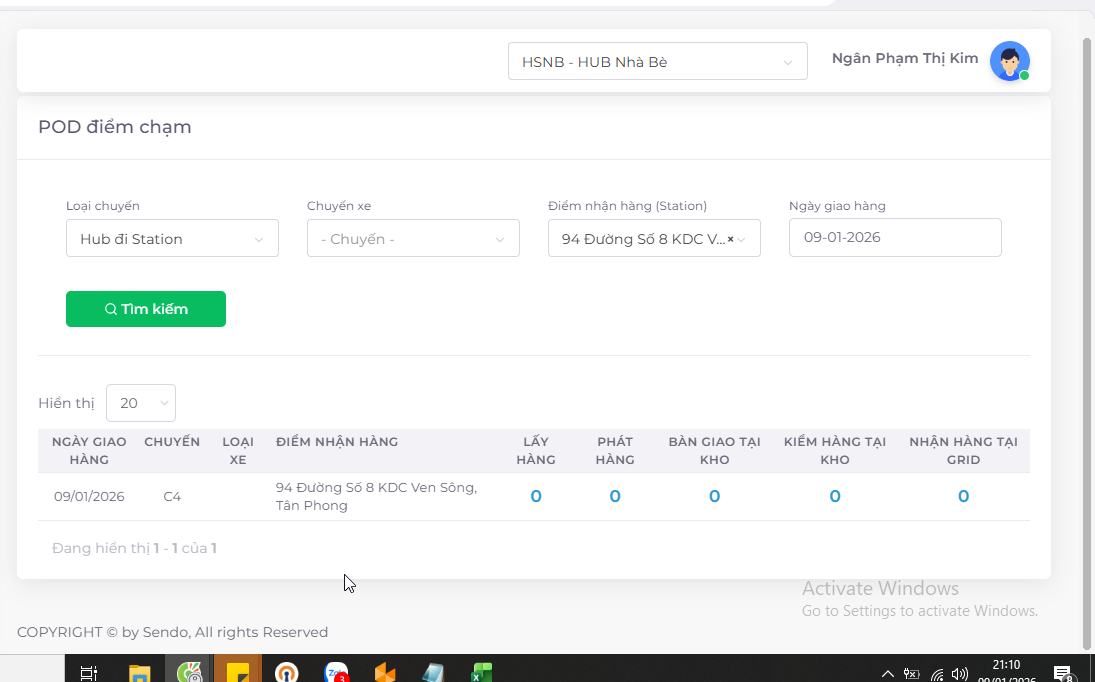
Task: Click the Đang hiển thị 1 - 1 của 1 text
Action: 134,548
